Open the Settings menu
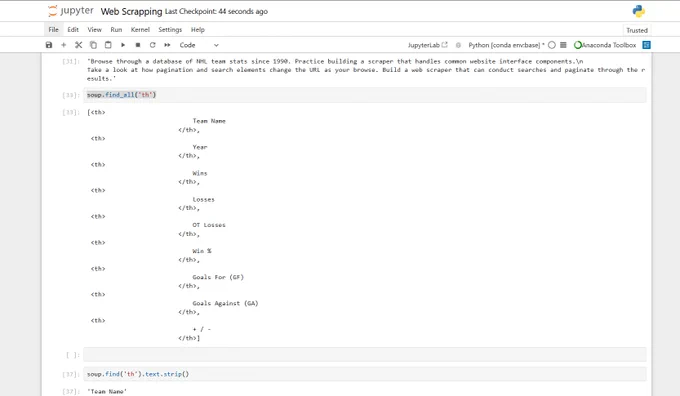 [170, 29]
